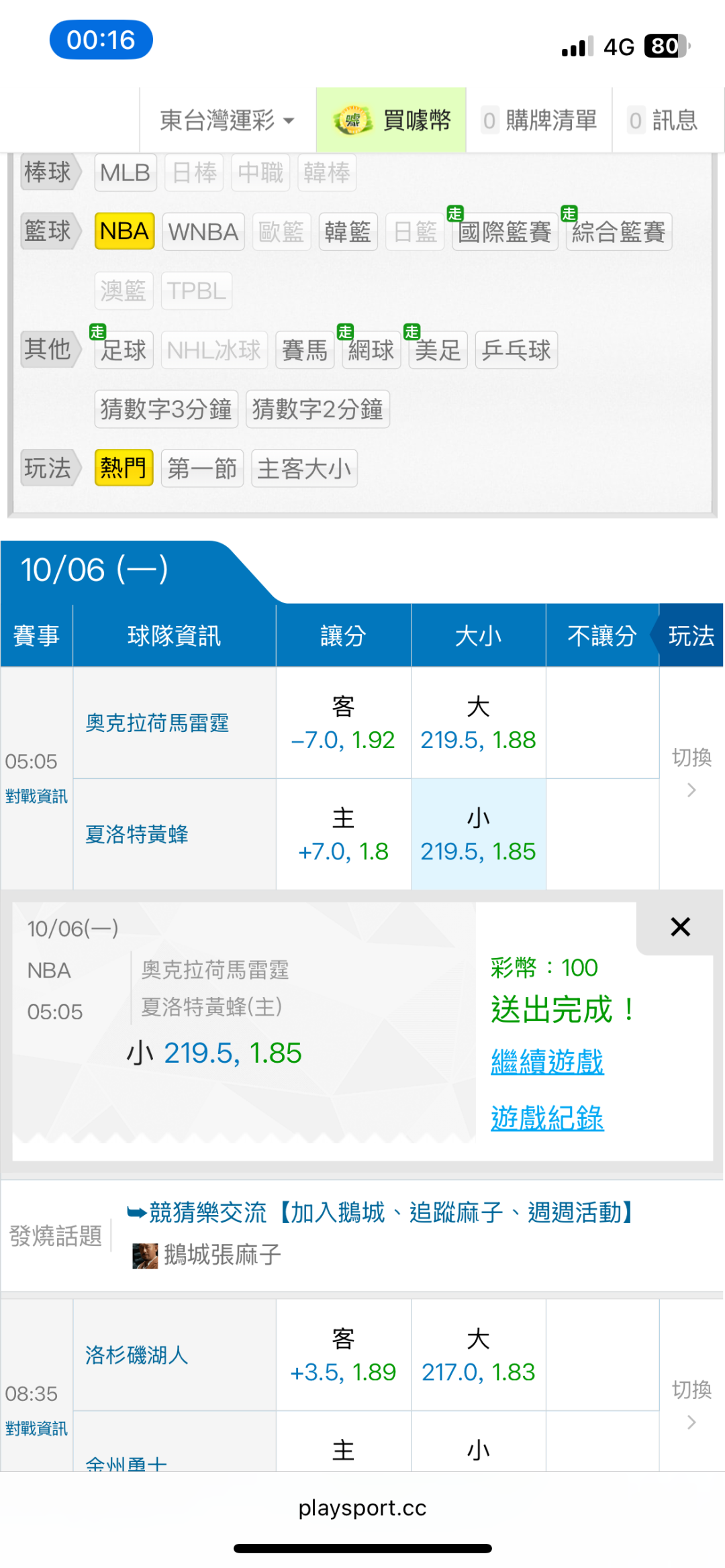Select the 足球 sport filter
Viewport: 725px width, 1568px height.
(x=124, y=350)
